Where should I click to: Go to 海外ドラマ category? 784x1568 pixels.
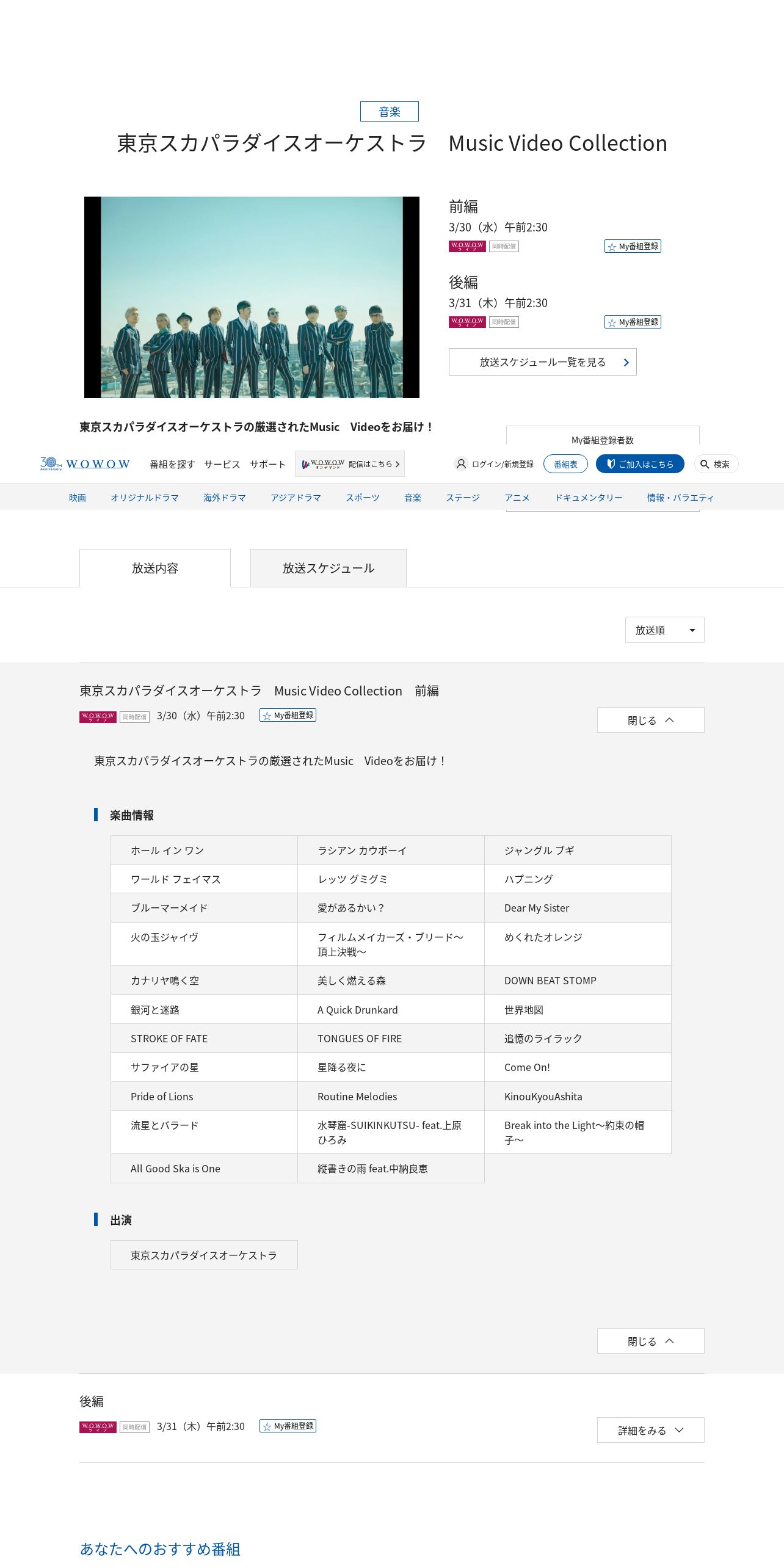click(225, 498)
